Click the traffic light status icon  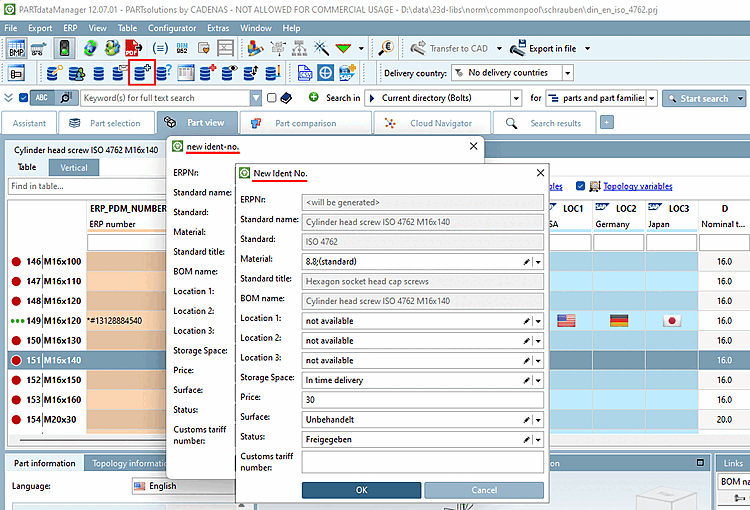coord(63,47)
